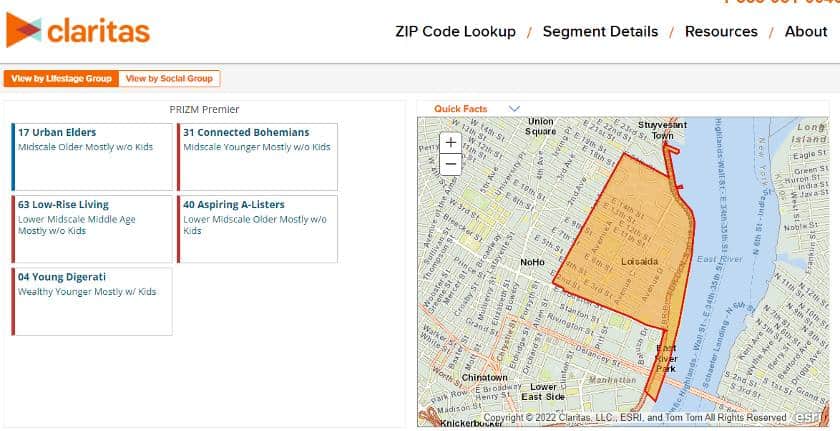
Task: Click the esri logo on map
Action: pos(812,417)
